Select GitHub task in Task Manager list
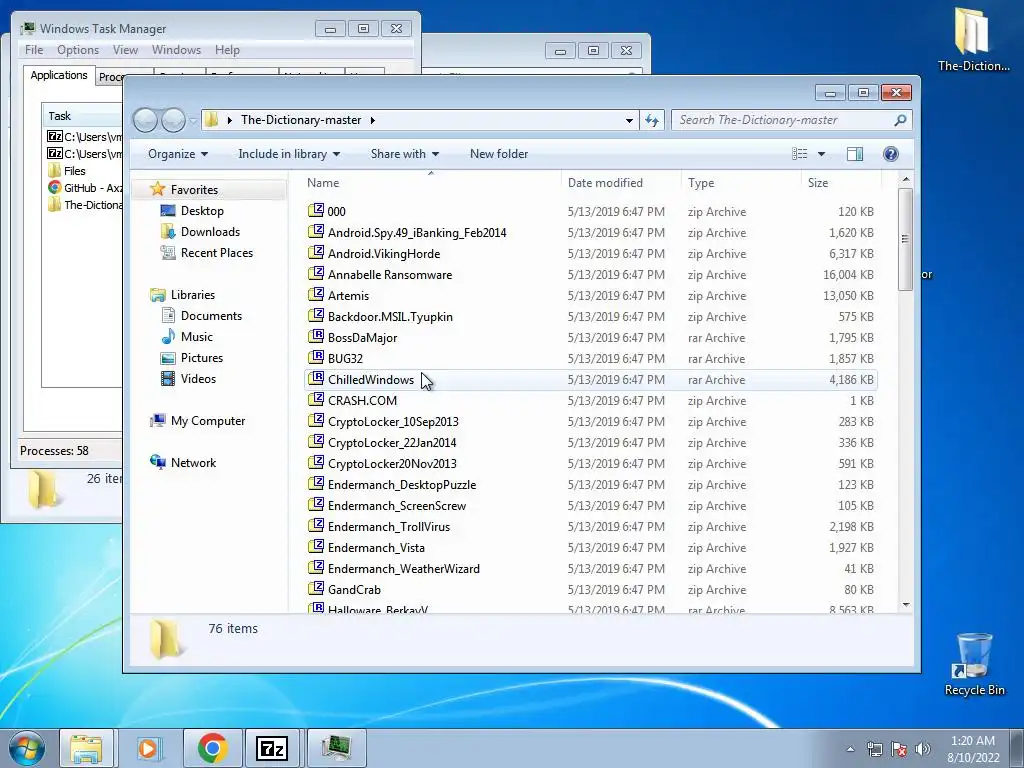 click(84, 188)
